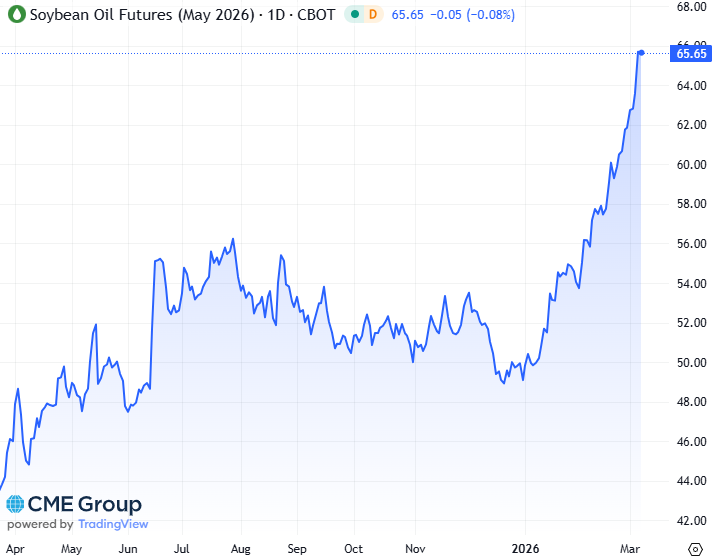This screenshot has height=560, width=712.
Task: Click the 42.00 level on price axis
Action: [692, 521]
